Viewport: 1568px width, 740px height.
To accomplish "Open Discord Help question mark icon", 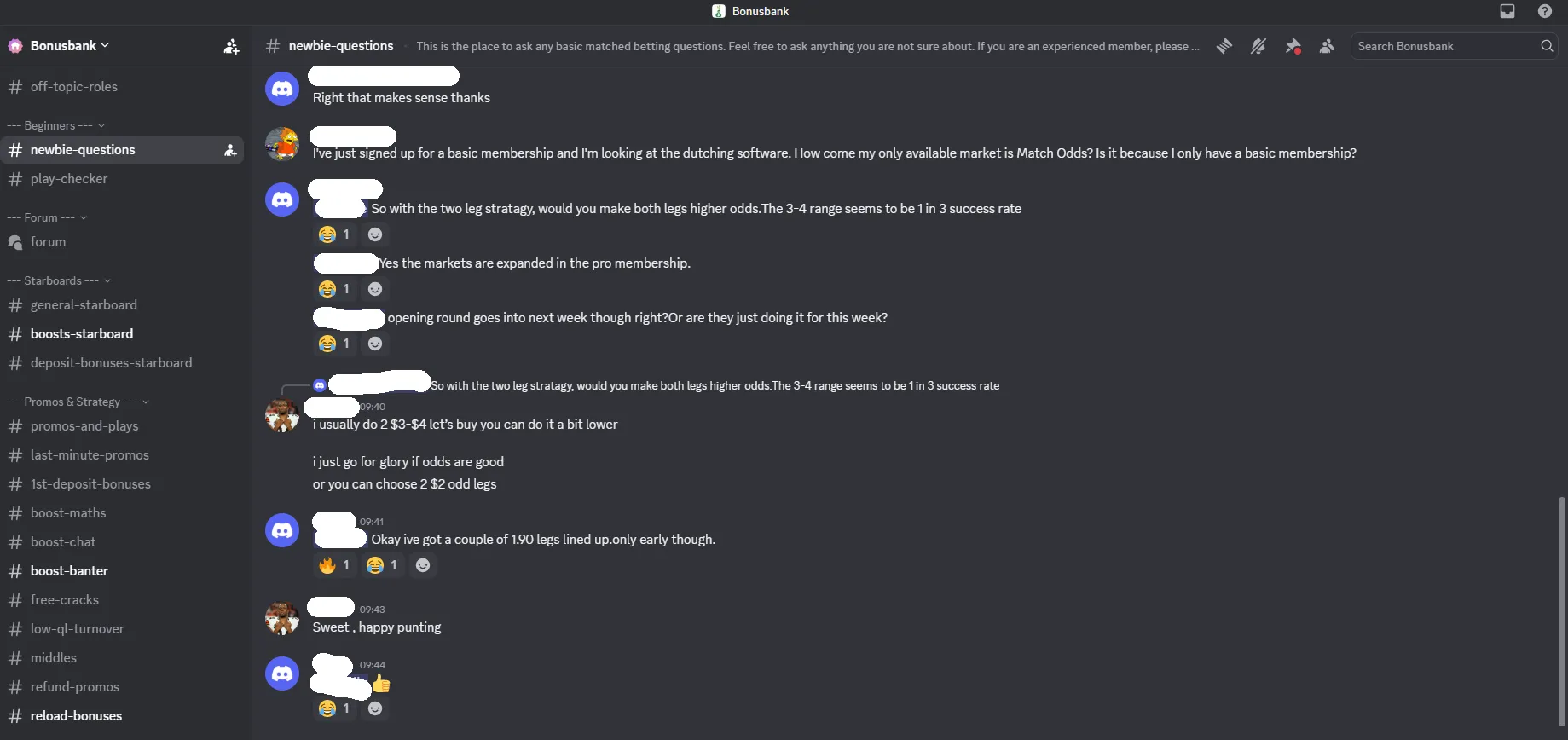I will tap(1543, 11).
